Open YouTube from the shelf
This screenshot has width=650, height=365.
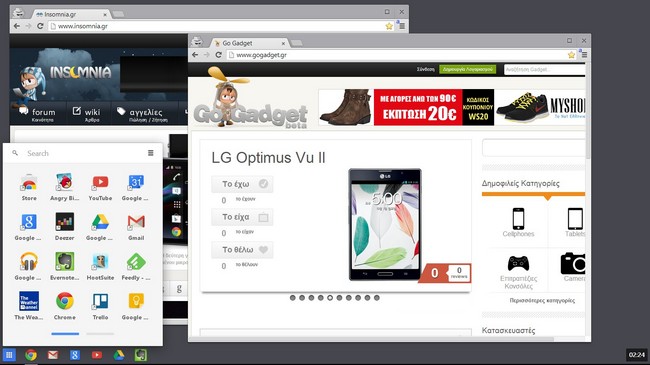[97, 355]
